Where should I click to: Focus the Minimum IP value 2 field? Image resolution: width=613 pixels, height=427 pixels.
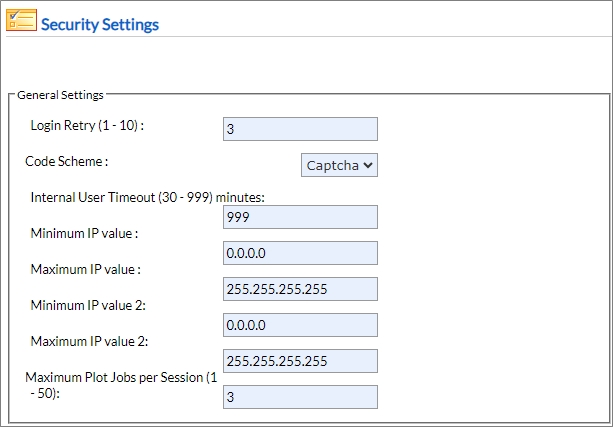point(301,325)
